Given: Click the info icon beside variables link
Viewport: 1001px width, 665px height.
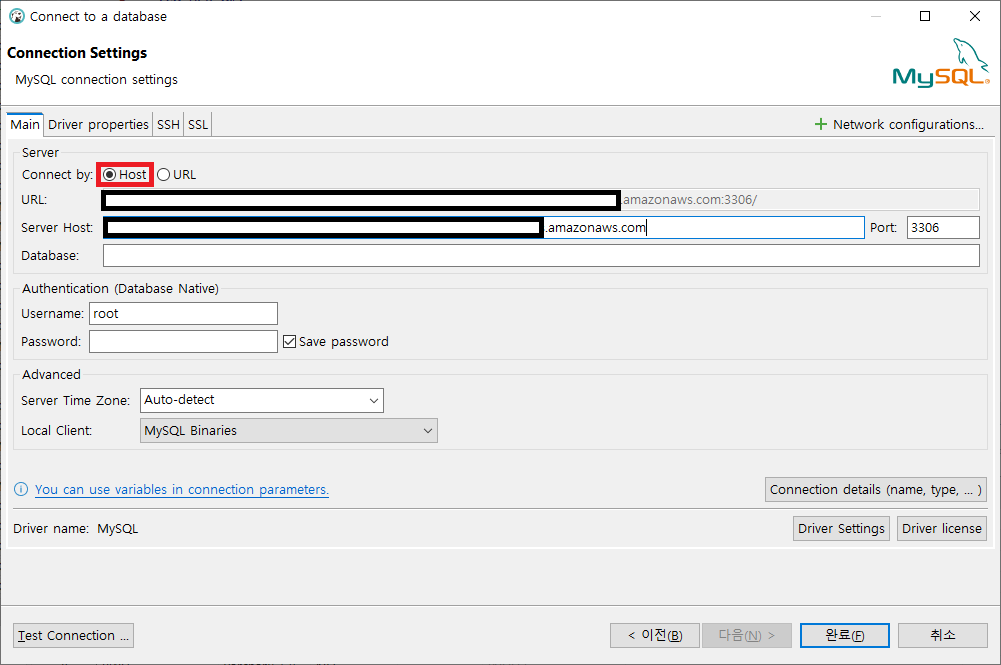Looking at the screenshot, I should point(21,489).
